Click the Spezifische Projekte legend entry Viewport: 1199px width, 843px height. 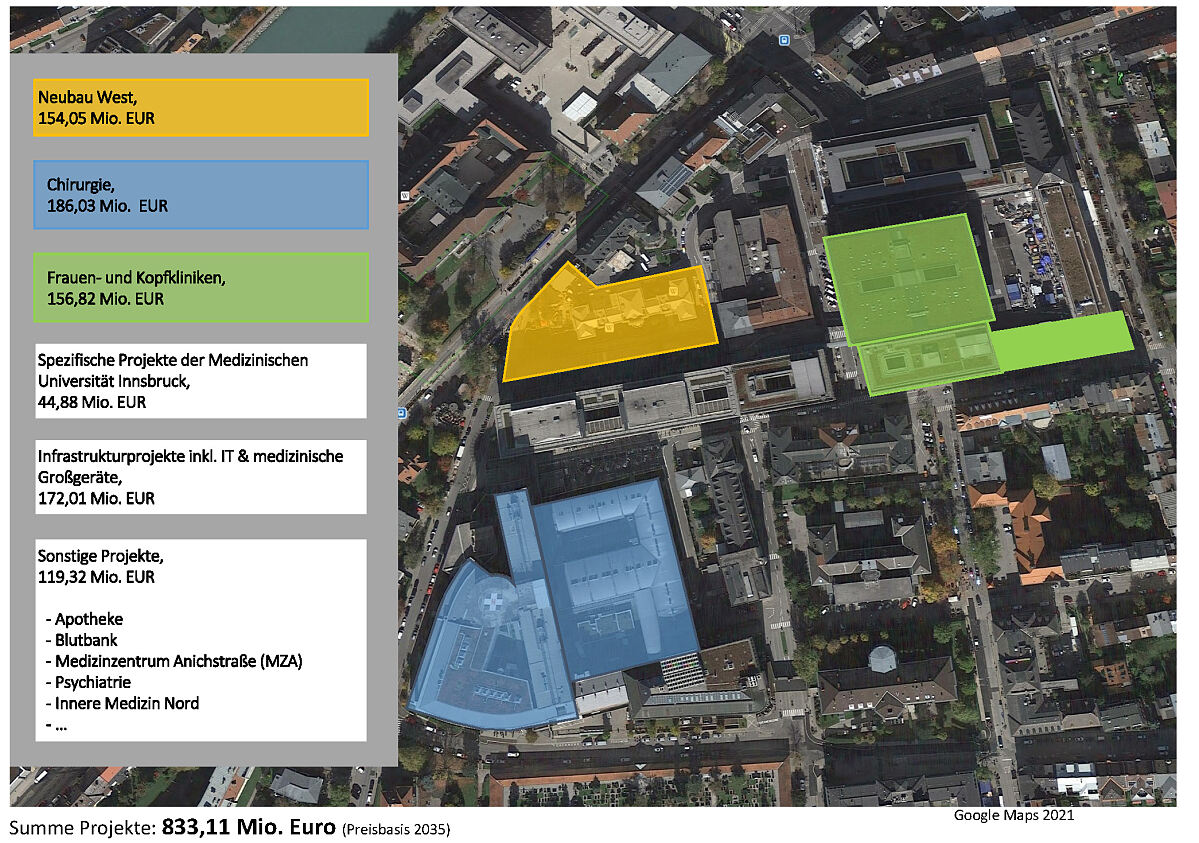click(201, 381)
